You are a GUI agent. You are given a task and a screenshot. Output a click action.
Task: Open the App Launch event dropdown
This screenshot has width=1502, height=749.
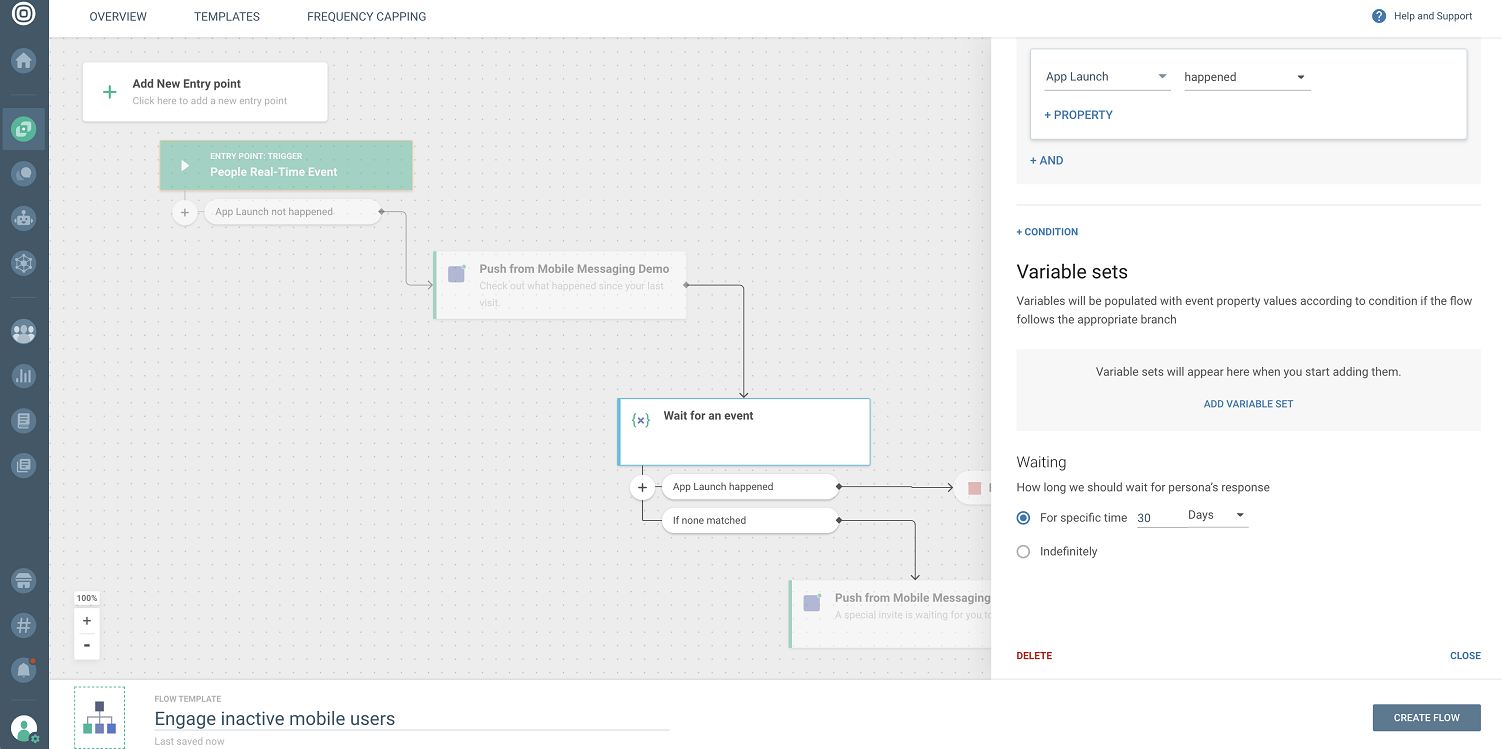pyautogui.click(x=1107, y=77)
